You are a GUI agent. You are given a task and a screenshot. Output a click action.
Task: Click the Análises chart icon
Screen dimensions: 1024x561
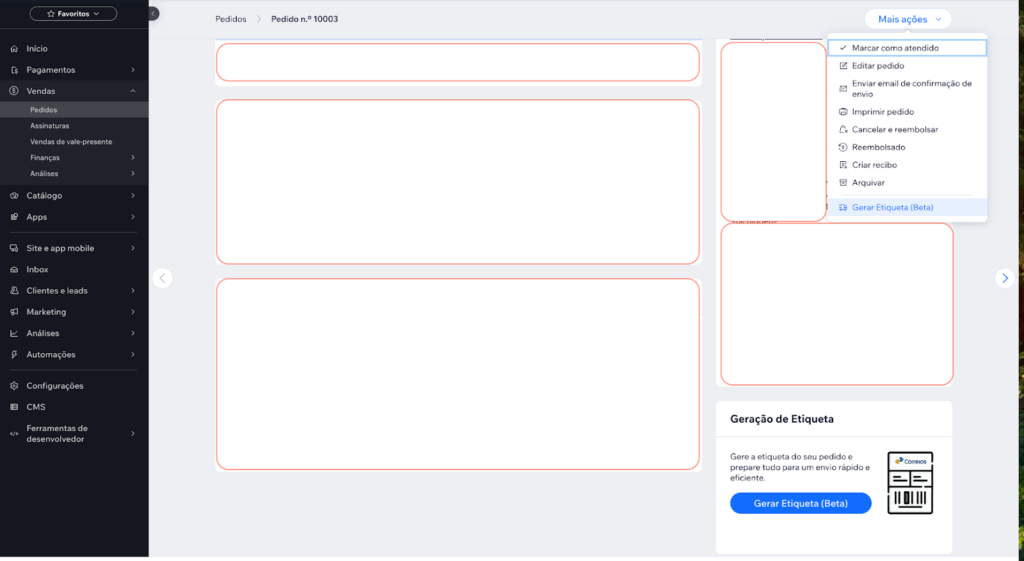click(x=14, y=333)
